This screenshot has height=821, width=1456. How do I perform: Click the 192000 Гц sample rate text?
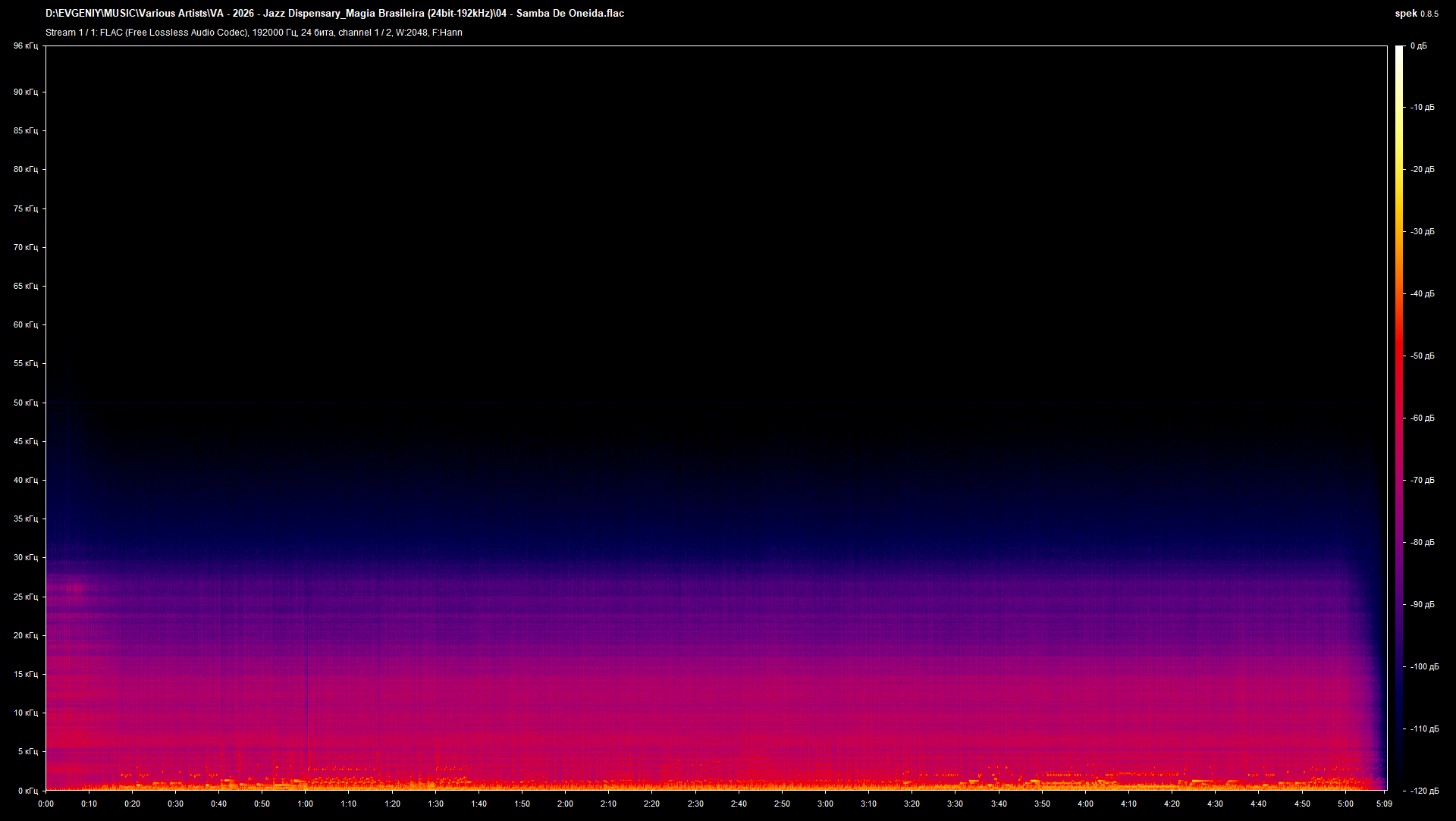[x=273, y=33]
